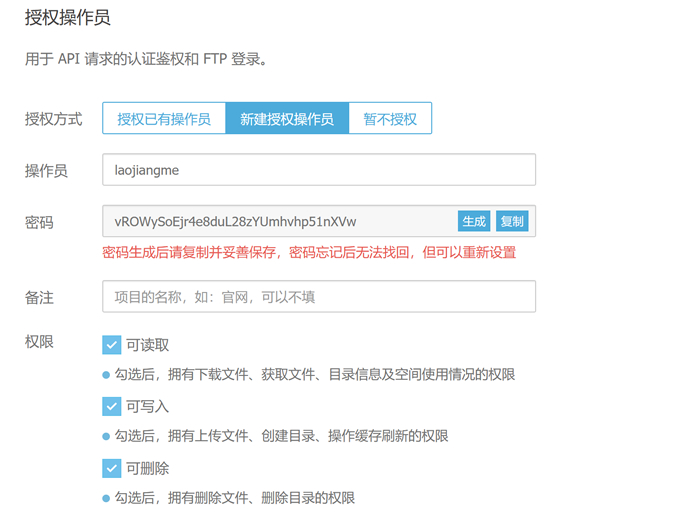Disable the 可删除 permission checkbox
This screenshot has height=523, width=678.
click(112, 469)
